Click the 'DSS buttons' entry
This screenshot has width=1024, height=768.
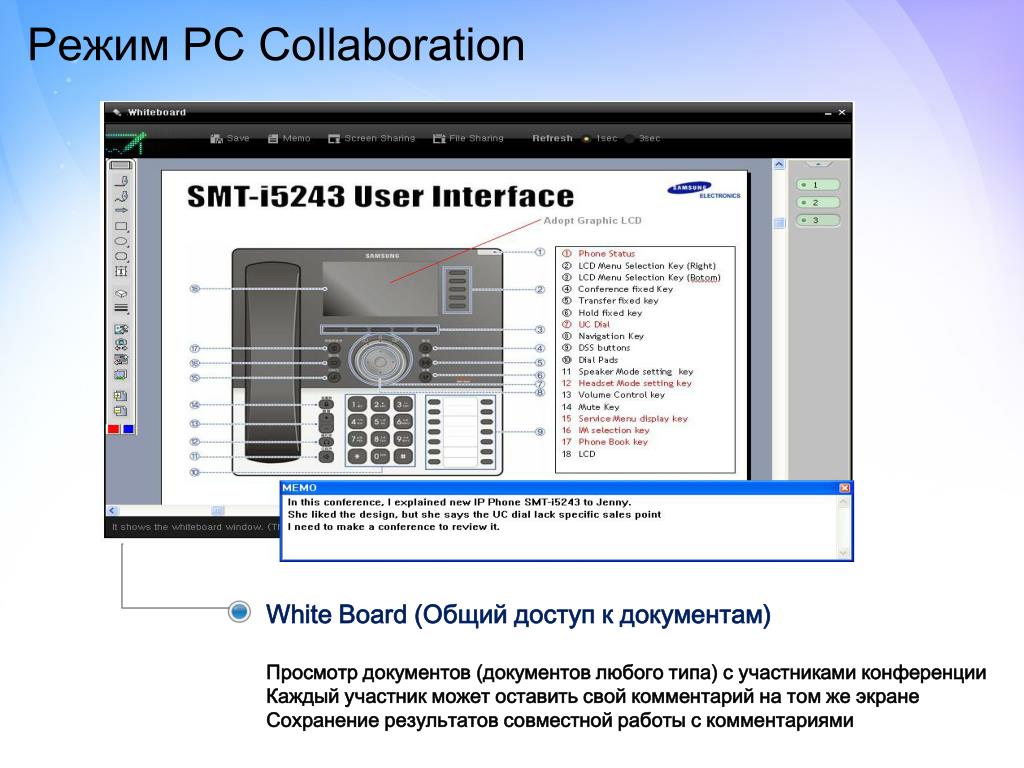tap(603, 348)
